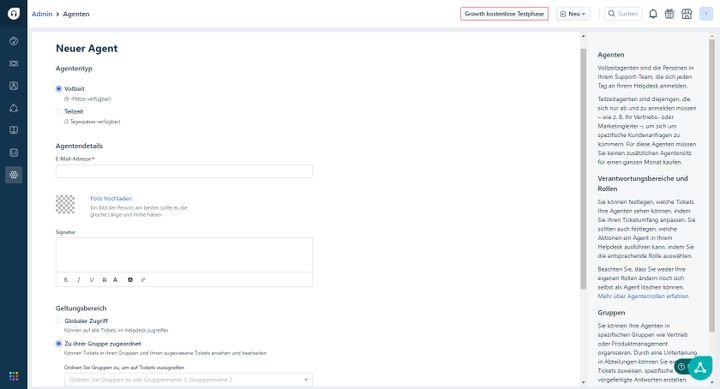Expand the groups assignment dropdown

tap(188, 380)
